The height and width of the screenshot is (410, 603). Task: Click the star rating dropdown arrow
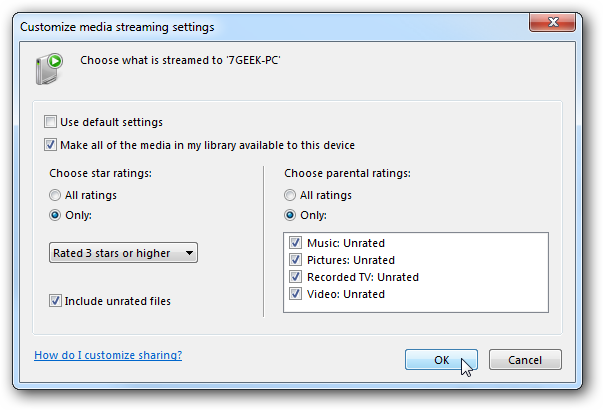tap(189, 253)
